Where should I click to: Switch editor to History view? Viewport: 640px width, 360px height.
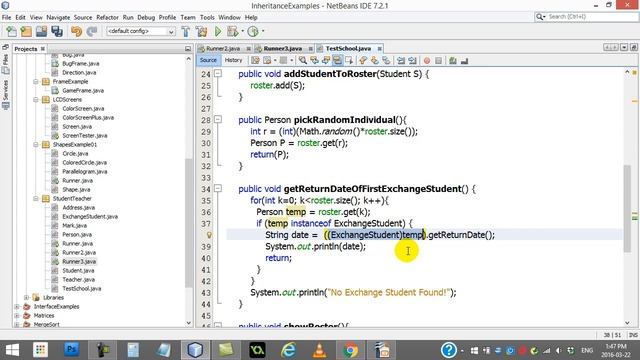233,60
